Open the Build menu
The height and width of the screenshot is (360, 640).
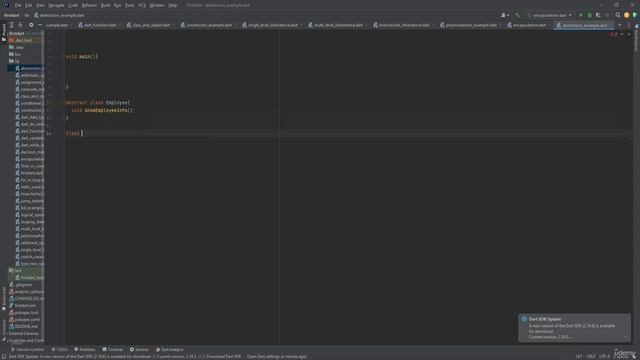(x=105, y=5)
